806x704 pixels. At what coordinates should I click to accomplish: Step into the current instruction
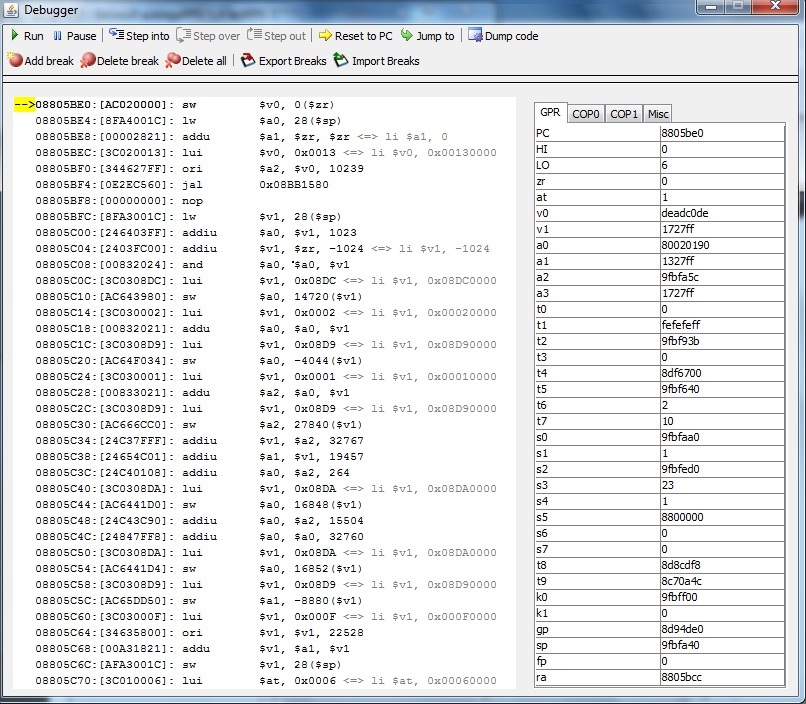tap(139, 36)
